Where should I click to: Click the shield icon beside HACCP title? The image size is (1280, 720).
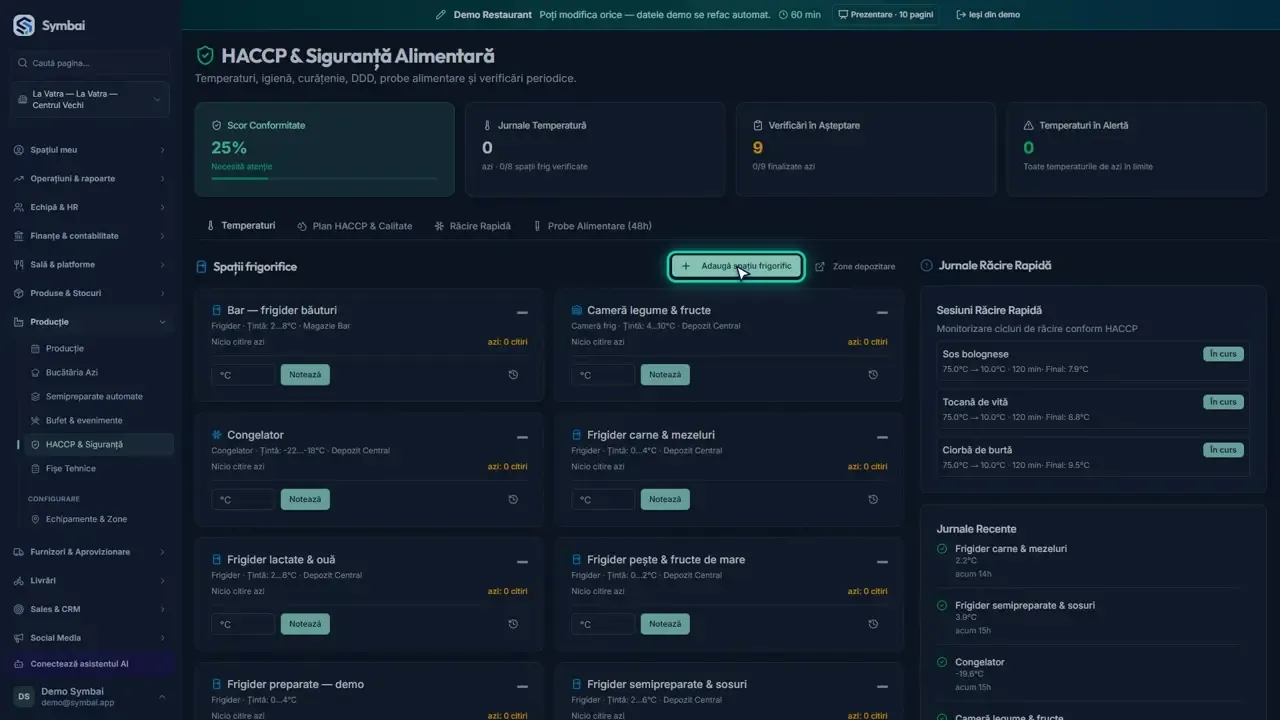[x=205, y=56]
